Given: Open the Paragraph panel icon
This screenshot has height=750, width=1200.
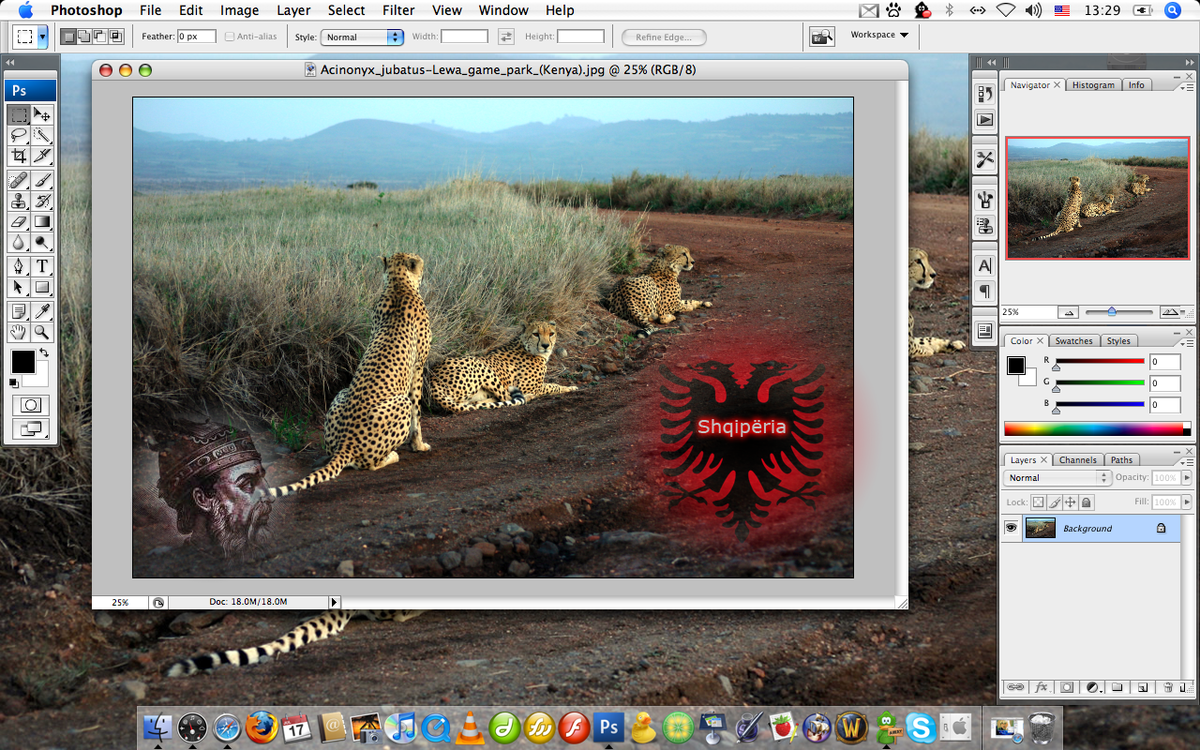Looking at the screenshot, I should [985, 291].
